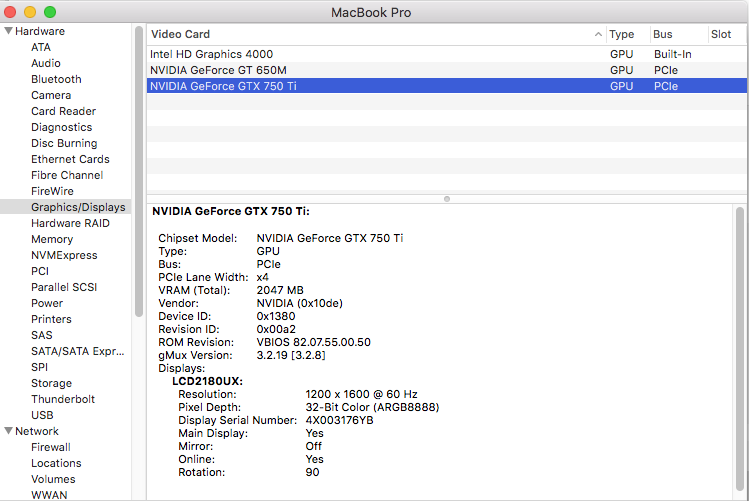Select USB under Hardware
This screenshot has height=501, width=749.
tap(42, 415)
